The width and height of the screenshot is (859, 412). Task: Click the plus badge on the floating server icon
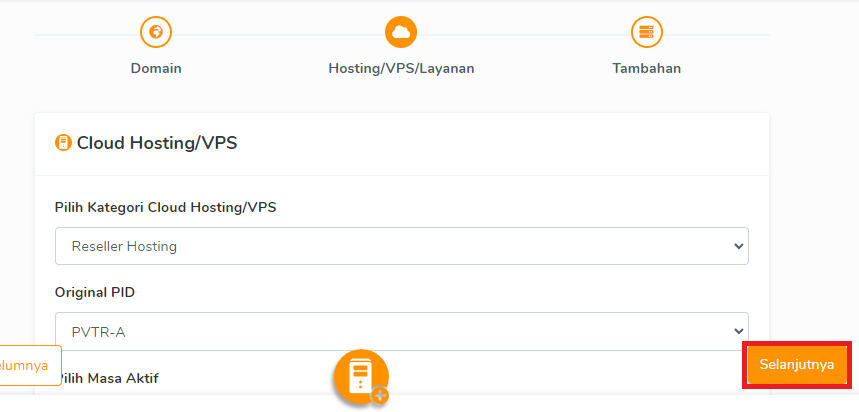coord(380,396)
